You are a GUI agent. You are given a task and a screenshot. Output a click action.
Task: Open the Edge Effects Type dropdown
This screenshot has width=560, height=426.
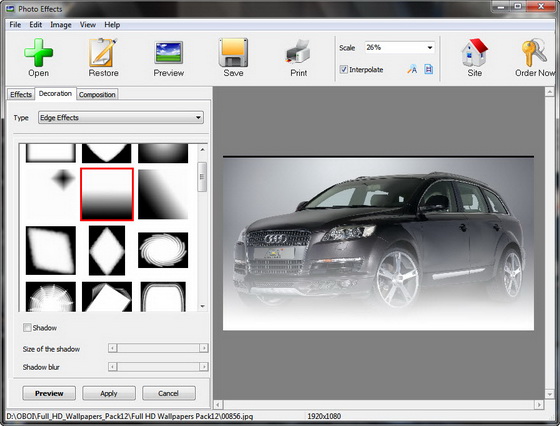coord(121,117)
